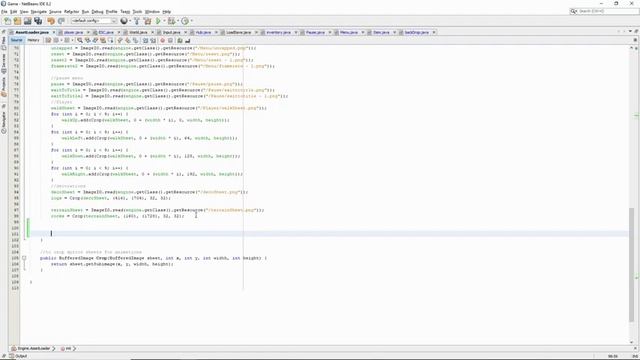Click the Shift Line Left icon
640x360 pixels.
click(x=145, y=40)
